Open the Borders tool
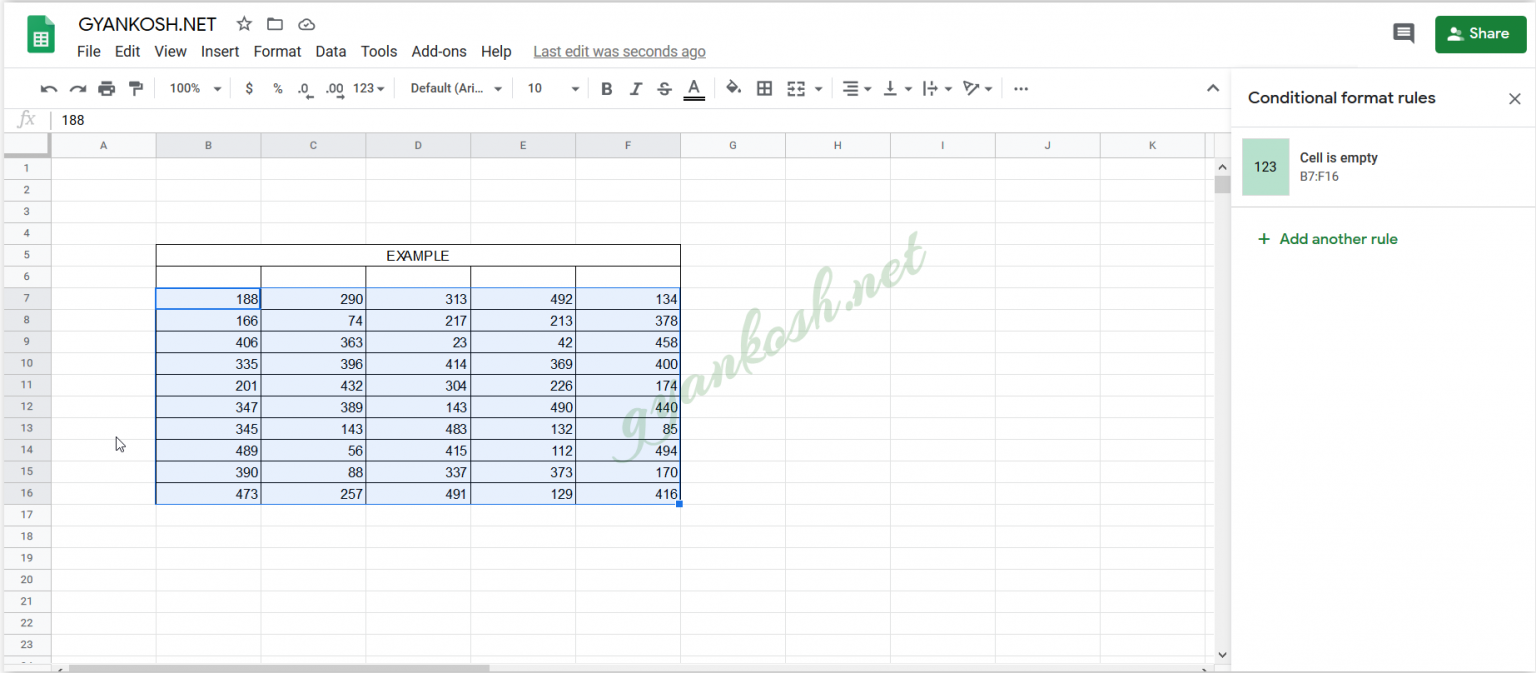This screenshot has width=1536, height=673. click(764, 88)
